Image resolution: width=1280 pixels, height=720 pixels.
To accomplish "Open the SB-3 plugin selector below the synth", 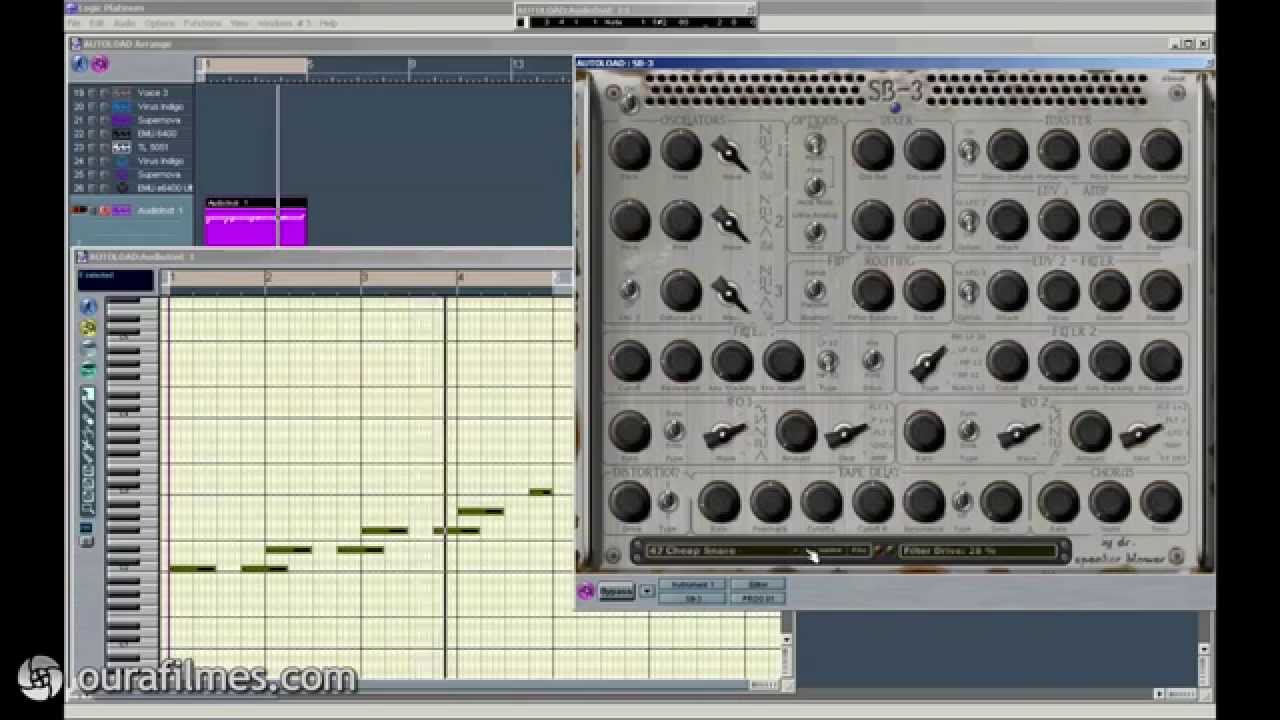I will pyautogui.click(x=692, y=598).
